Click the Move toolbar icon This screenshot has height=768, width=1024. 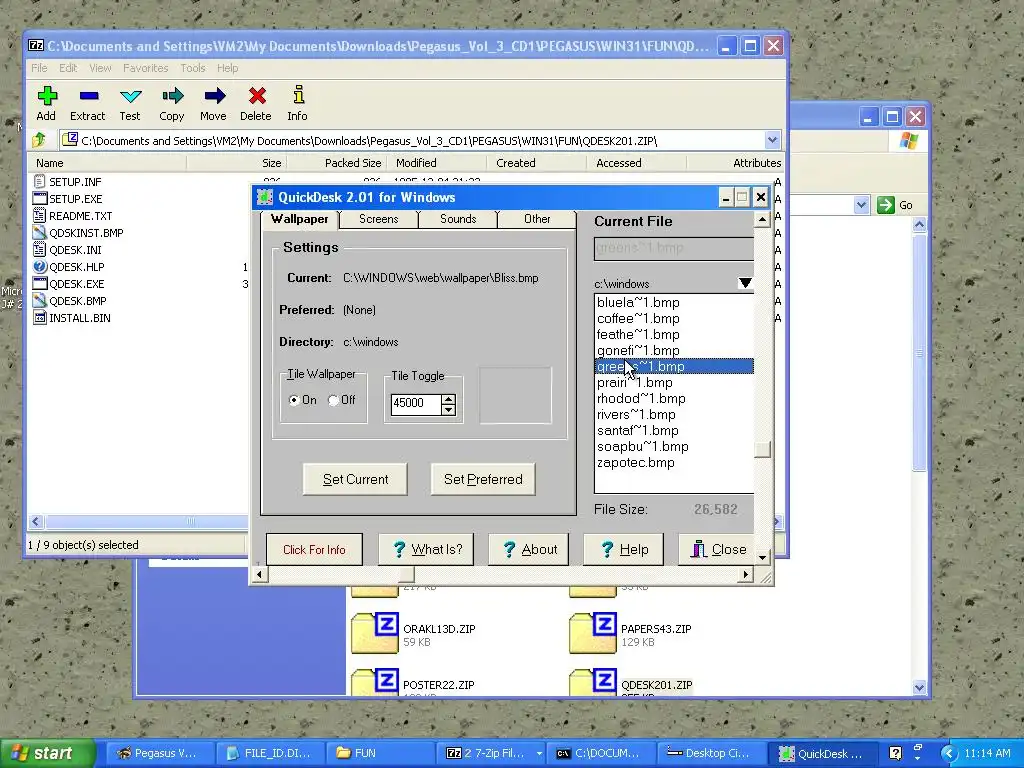point(214,96)
